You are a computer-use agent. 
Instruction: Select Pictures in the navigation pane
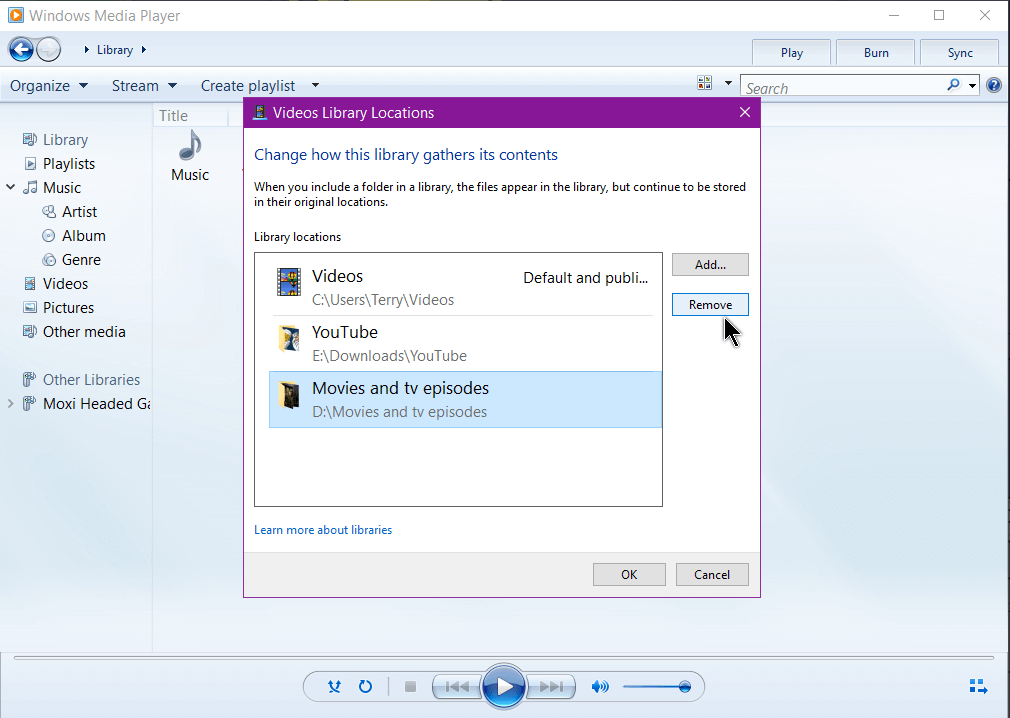click(68, 308)
